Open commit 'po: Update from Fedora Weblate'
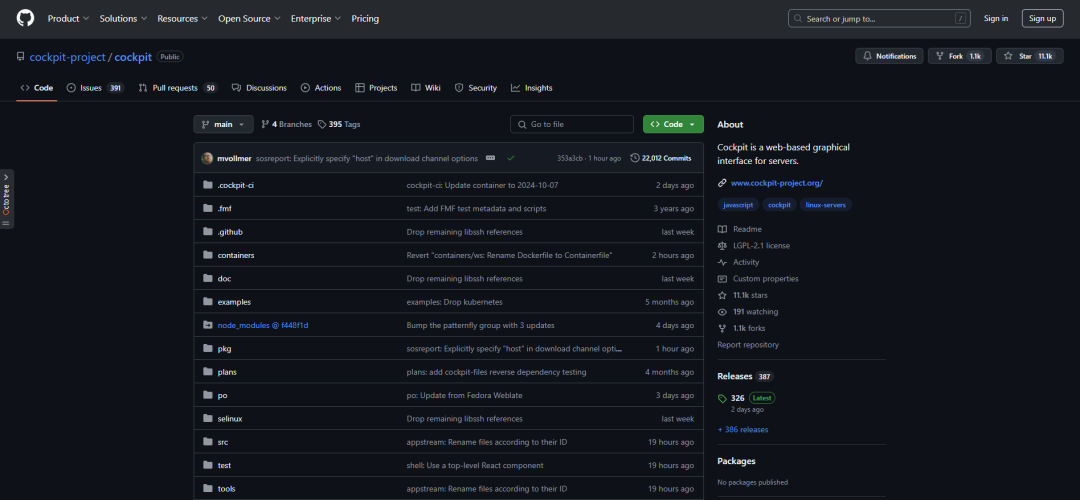This screenshot has height=500, width=1080. 465,395
